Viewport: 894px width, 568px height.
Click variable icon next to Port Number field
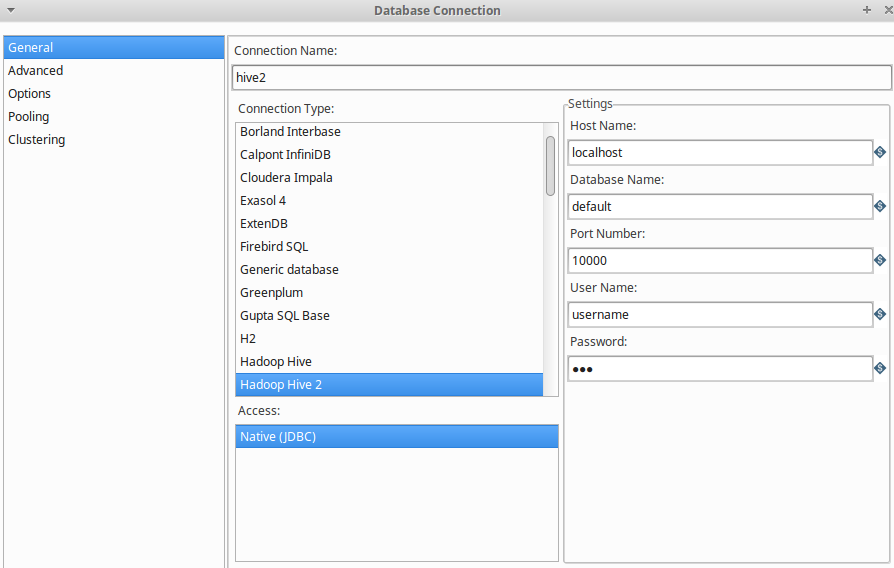[x=880, y=260]
